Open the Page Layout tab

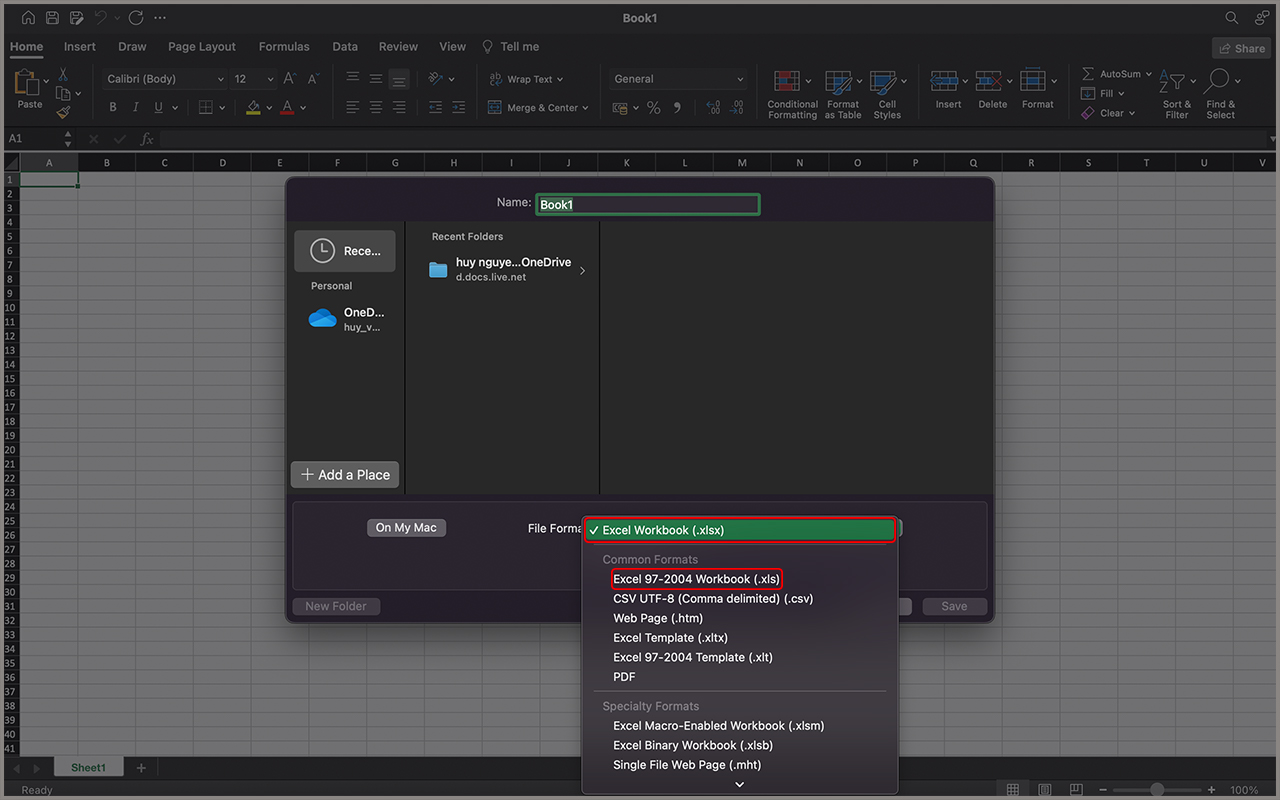[202, 47]
